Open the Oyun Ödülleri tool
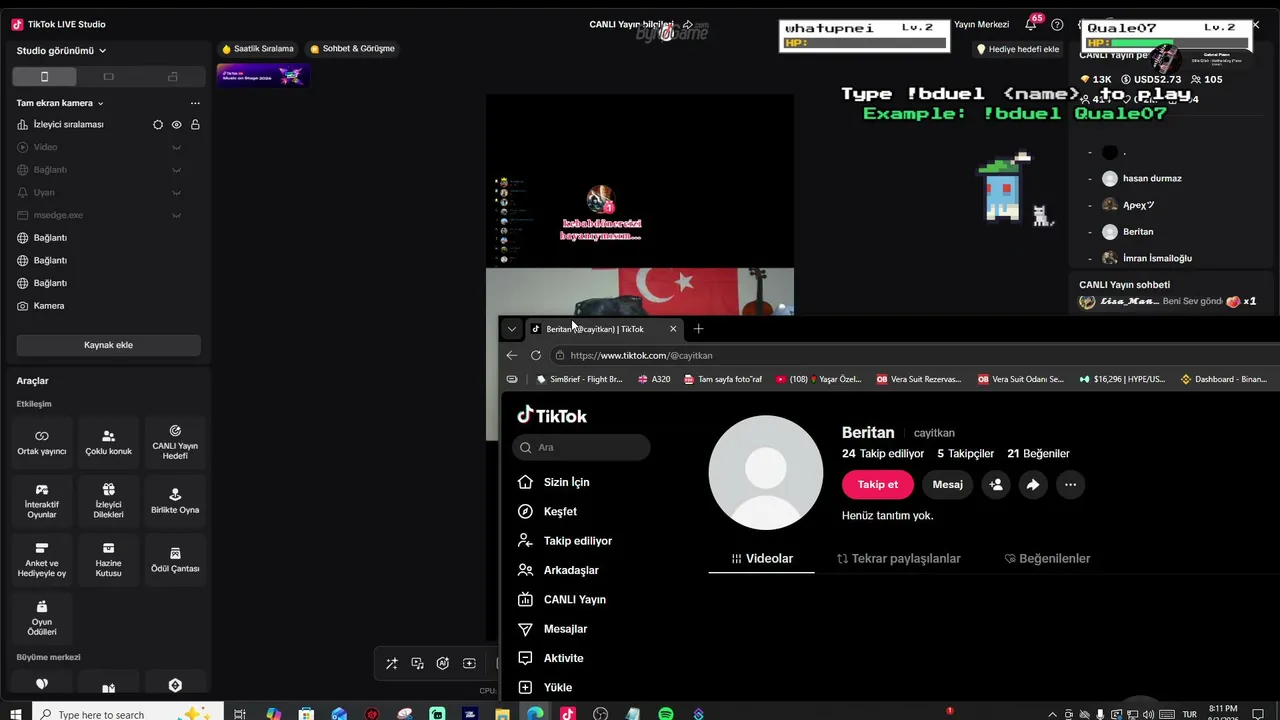This screenshot has width=1280, height=720. click(42, 619)
